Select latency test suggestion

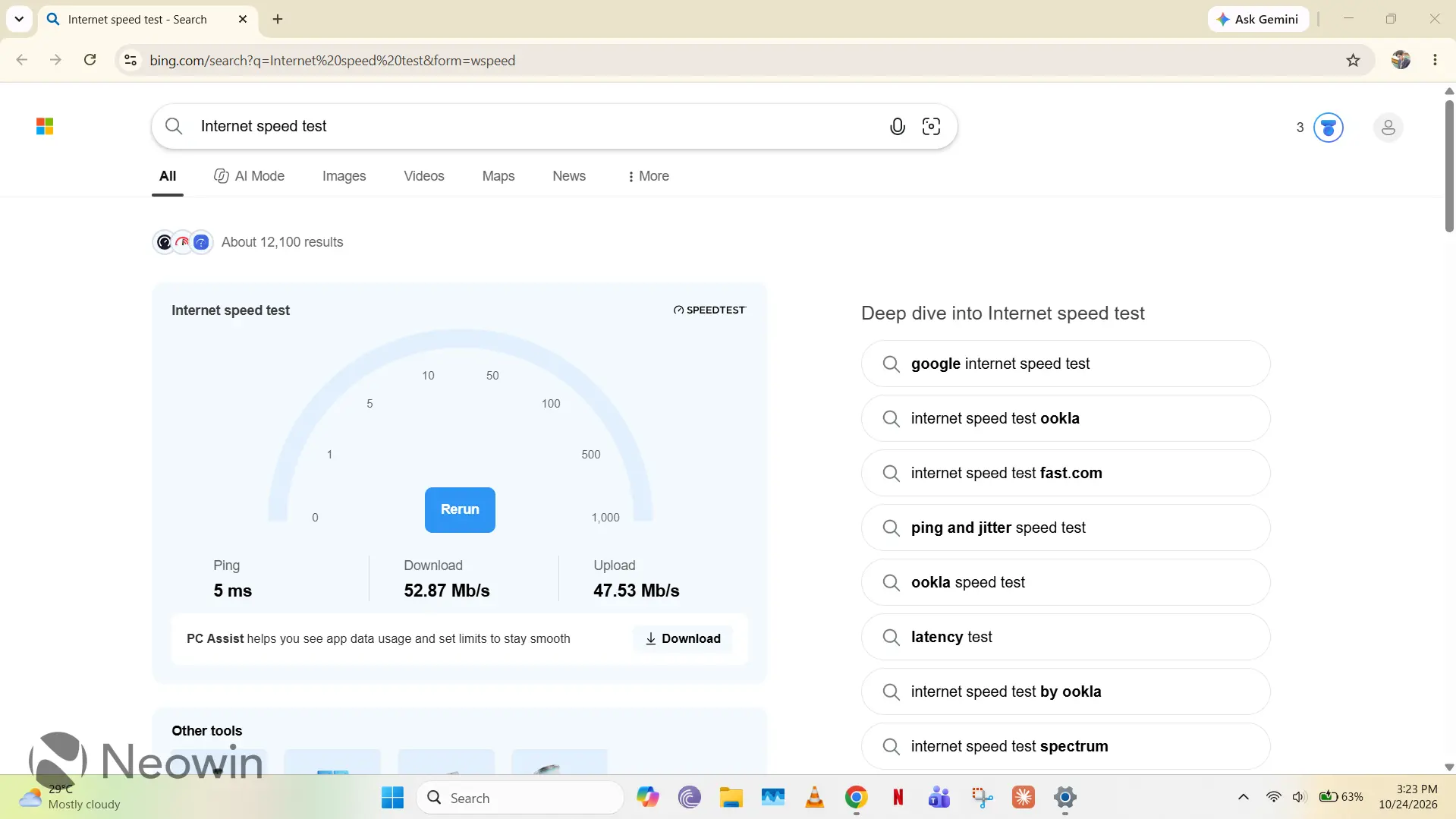click(1065, 637)
